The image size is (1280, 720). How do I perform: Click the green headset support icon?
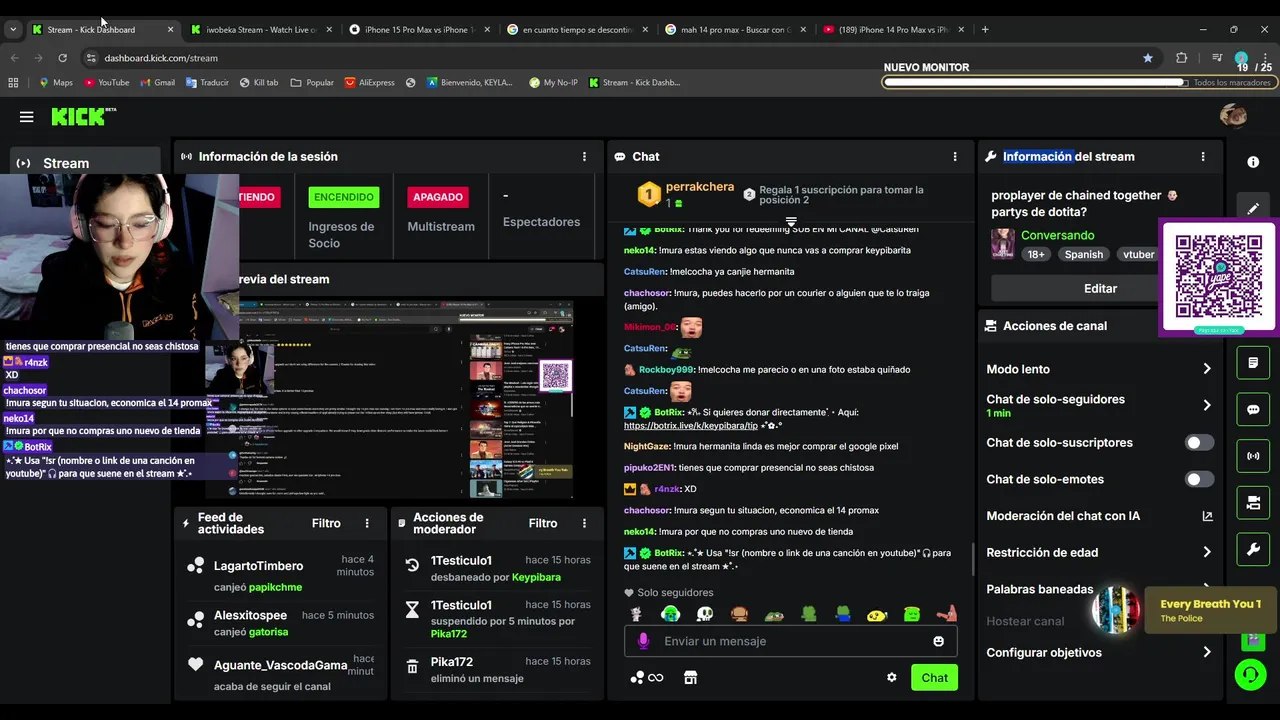[x=1250, y=675]
